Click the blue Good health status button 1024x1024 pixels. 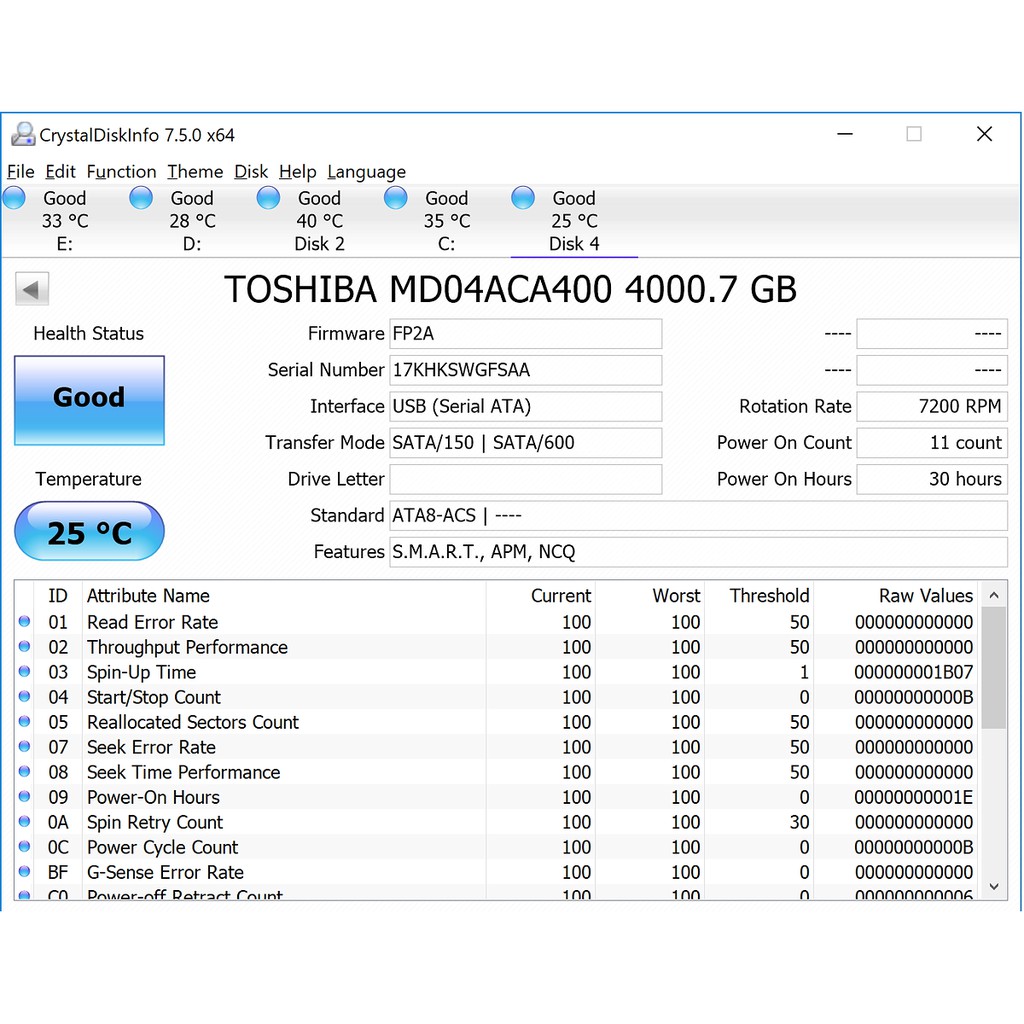(89, 400)
